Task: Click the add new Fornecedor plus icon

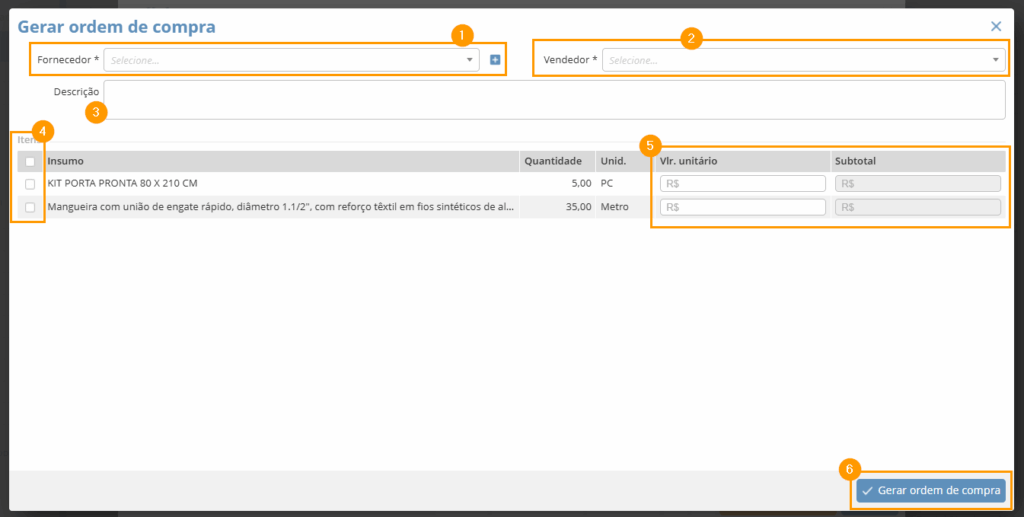Action: pos(495,60)
